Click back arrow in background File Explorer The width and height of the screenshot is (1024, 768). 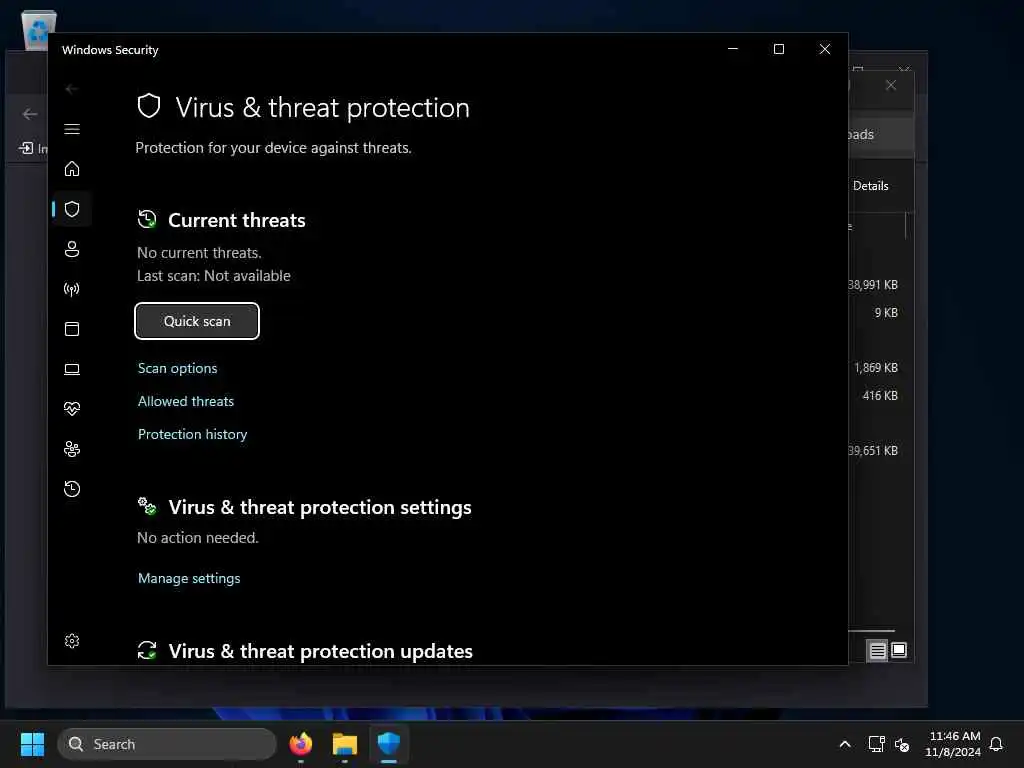pos(30,114)
